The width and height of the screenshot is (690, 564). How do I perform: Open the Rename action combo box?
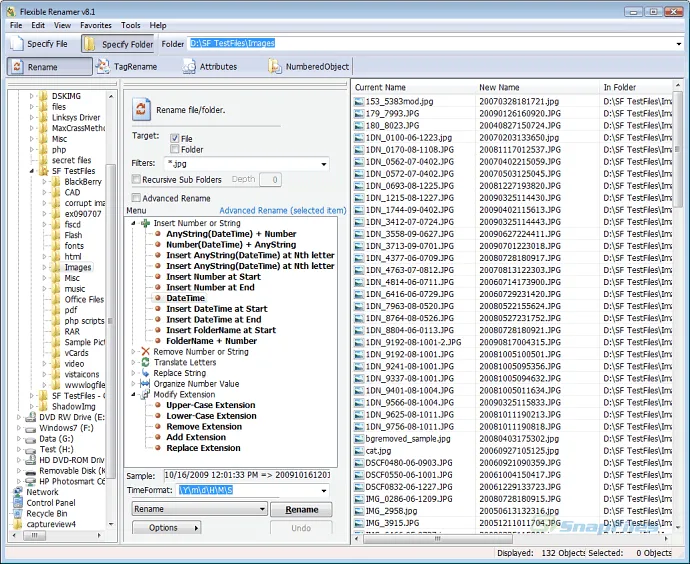199,509
